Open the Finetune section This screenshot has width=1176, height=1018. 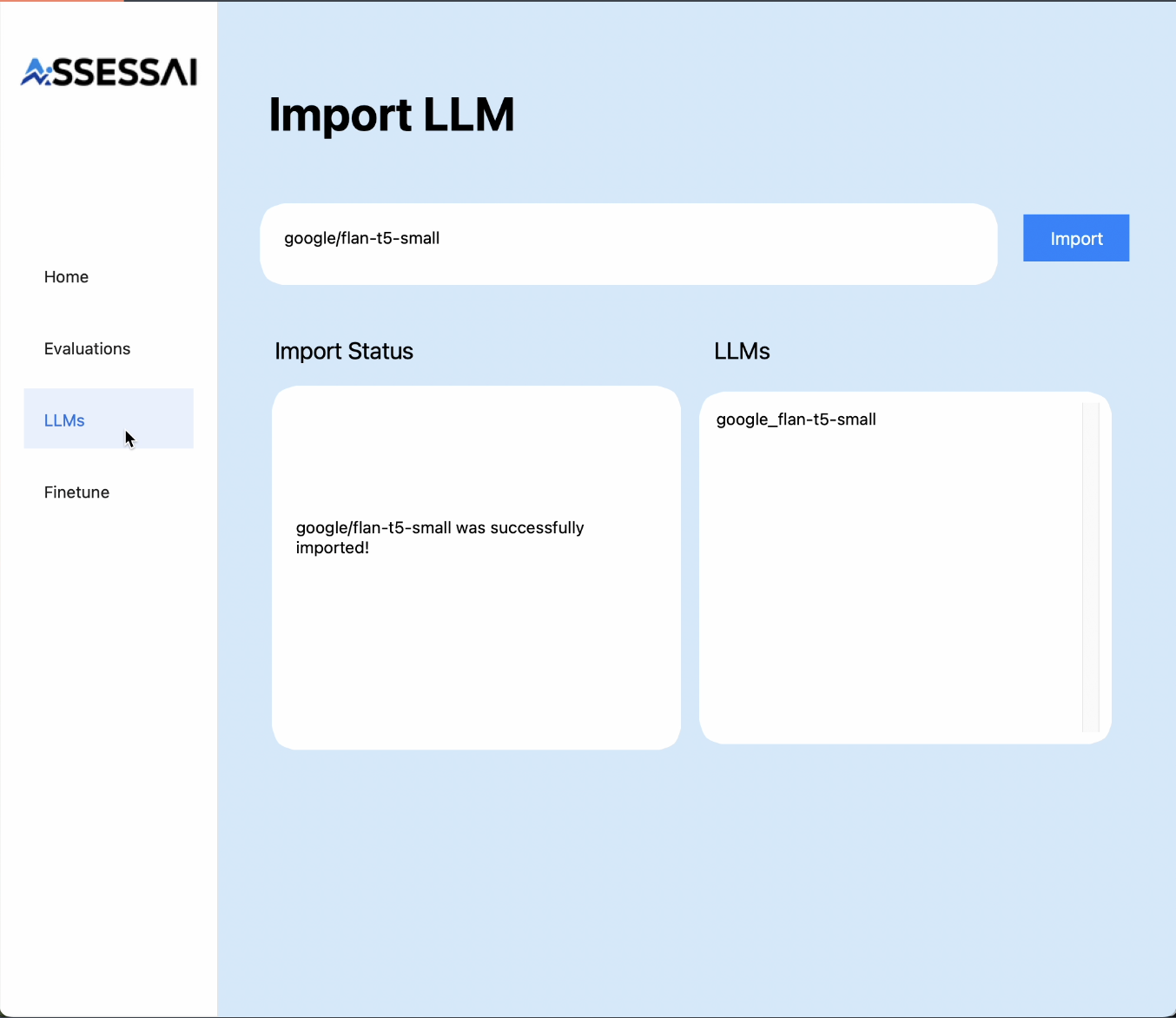pos(76,492)
